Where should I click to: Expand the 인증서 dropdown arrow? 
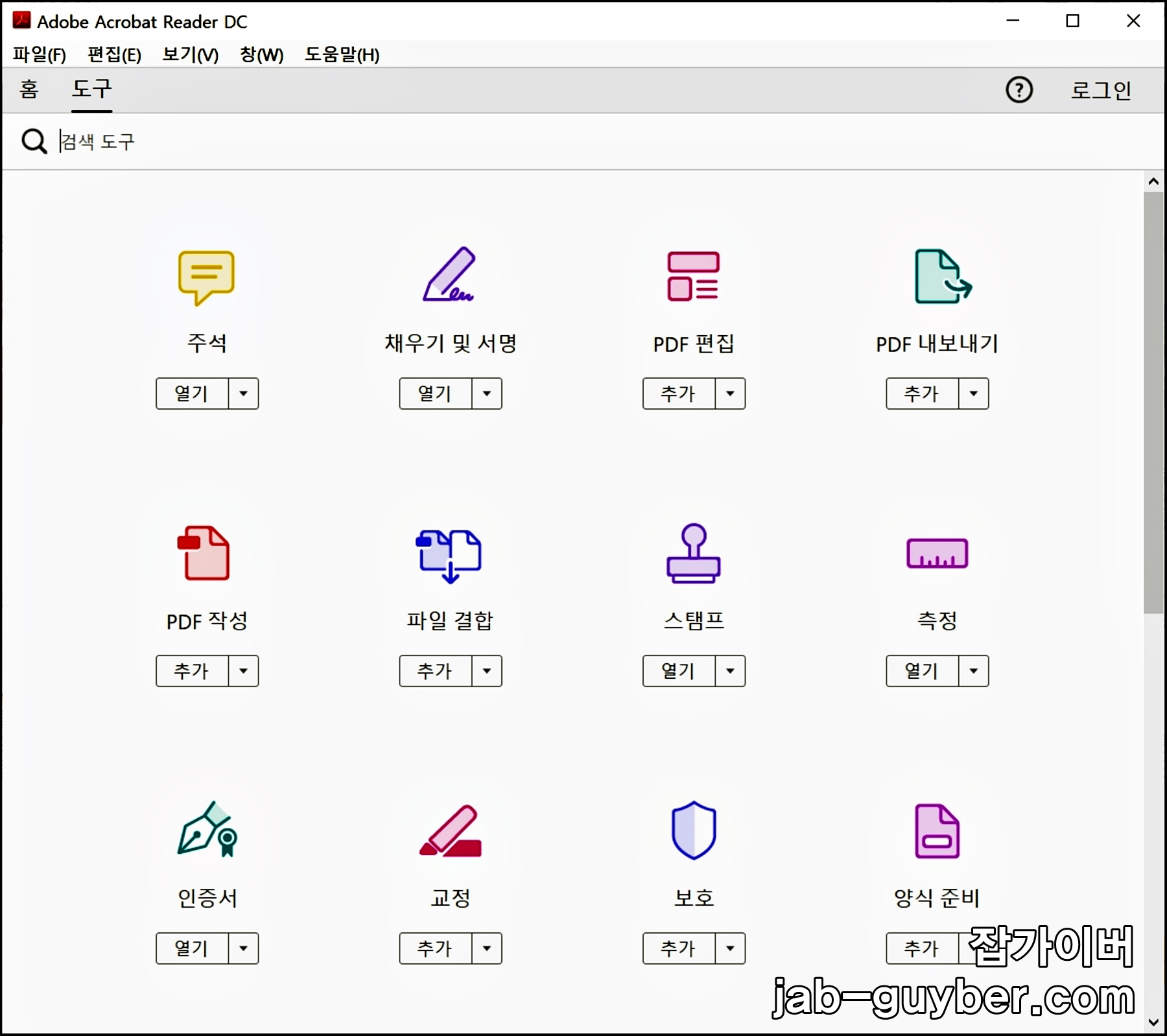coord(243,948)
